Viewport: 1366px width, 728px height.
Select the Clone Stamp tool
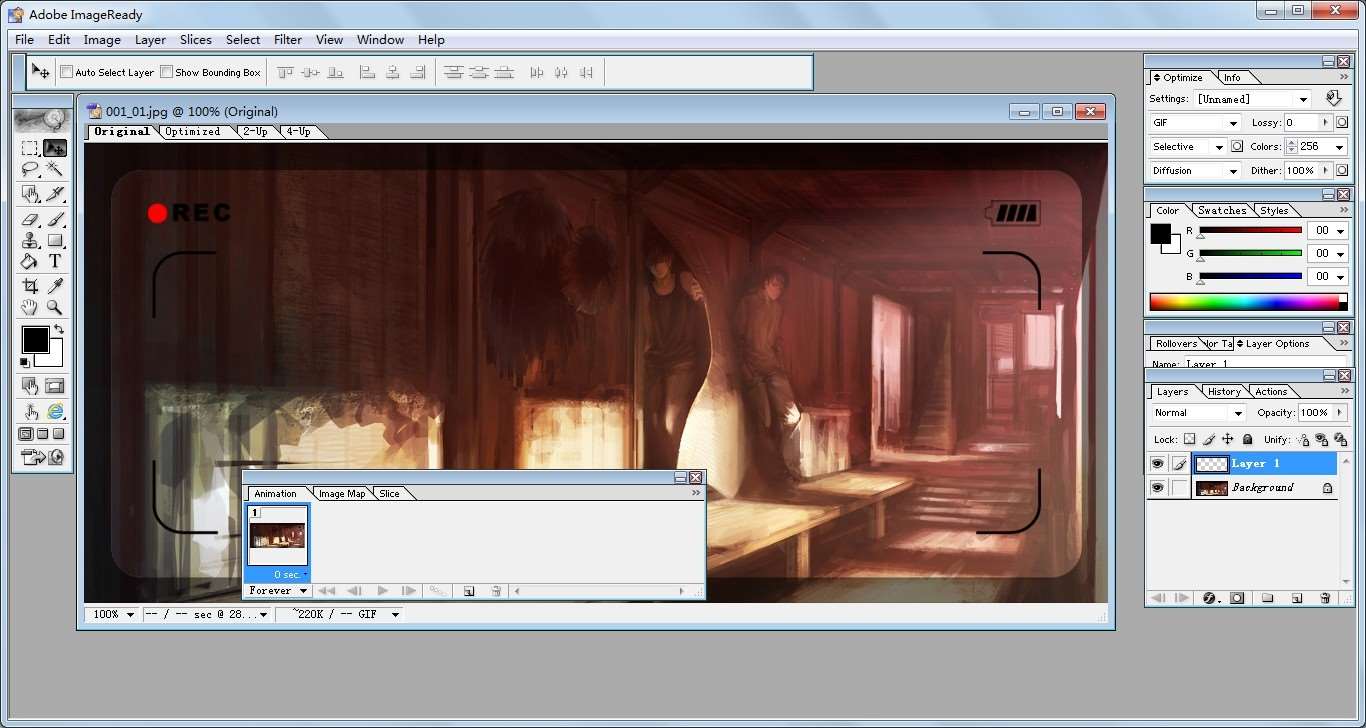[30, 240]
